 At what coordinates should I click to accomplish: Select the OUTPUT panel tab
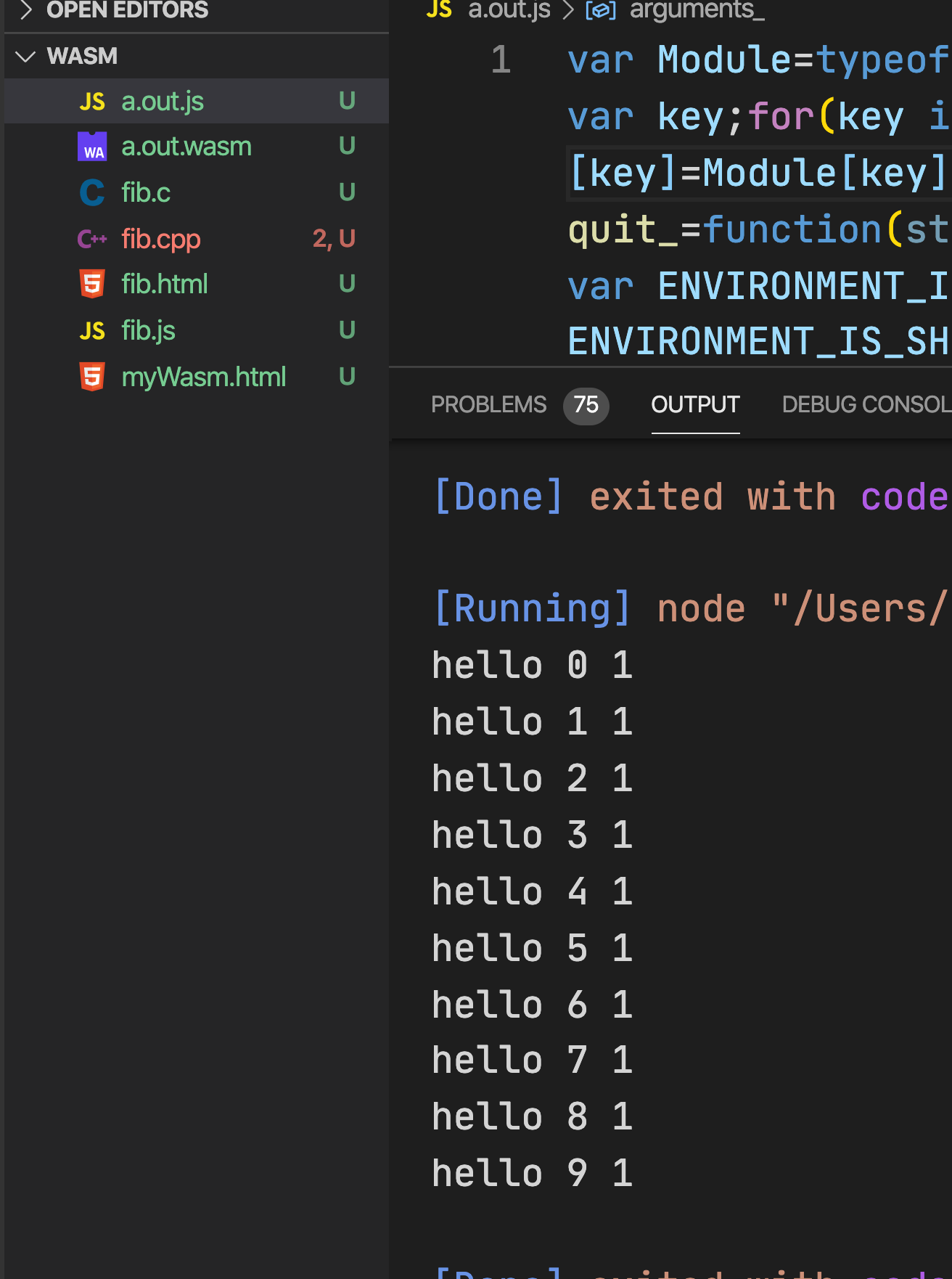click(695, 404)
